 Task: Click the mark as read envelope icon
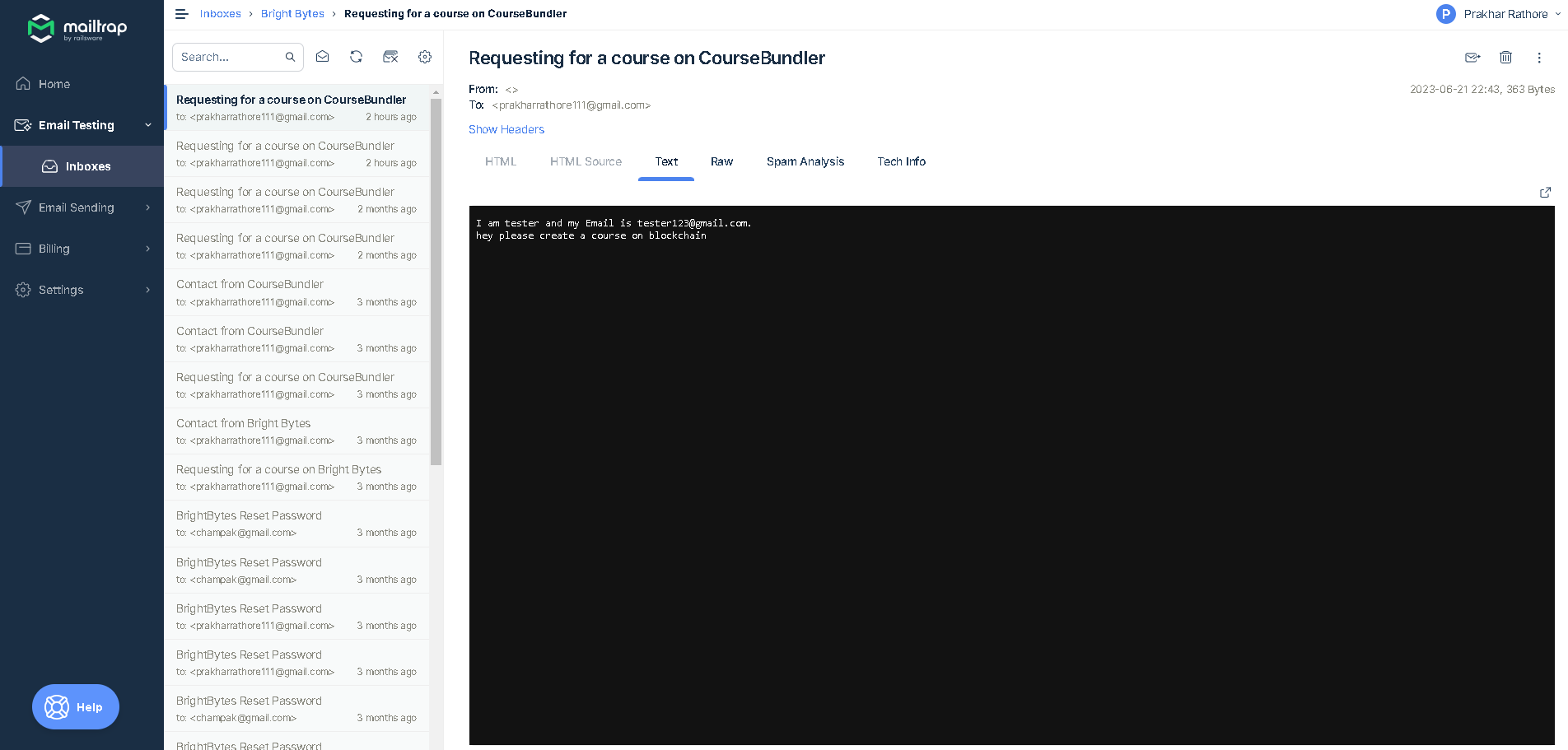click(x=322, y=57)
